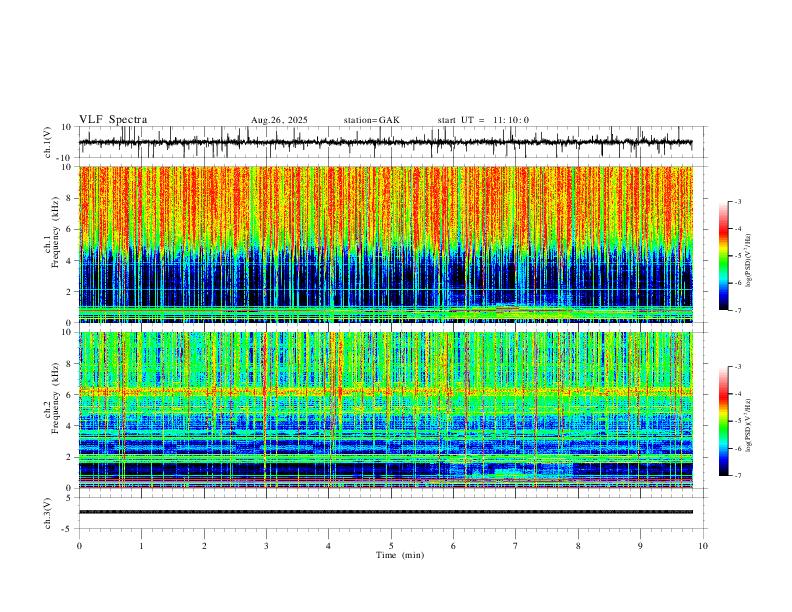This screenshot has width=792, height=612.
Task: Click time axis tick label "7"
Action: (x=516, y=546)
